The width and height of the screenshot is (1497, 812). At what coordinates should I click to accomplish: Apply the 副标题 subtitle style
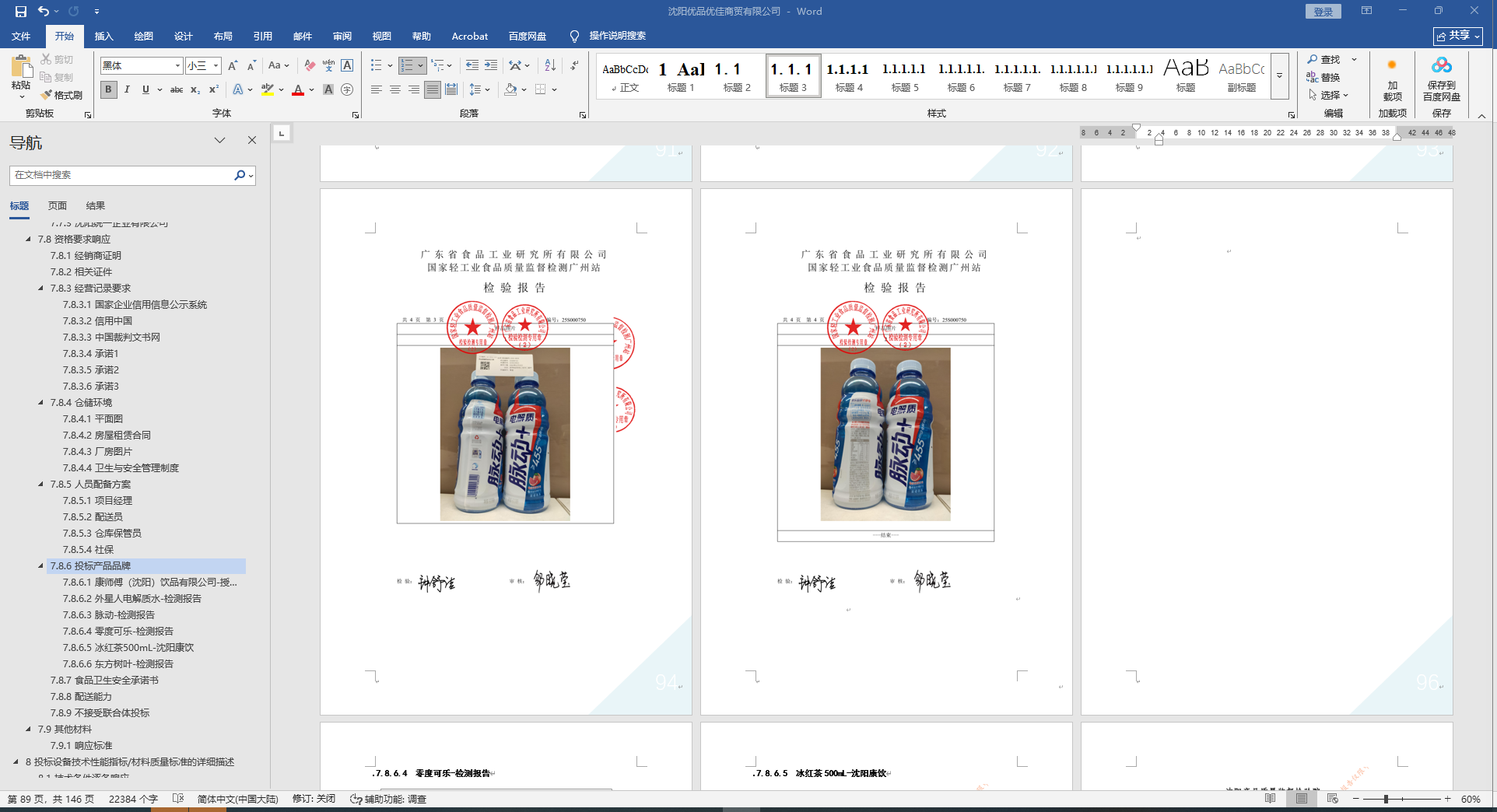click(1241, 76)
